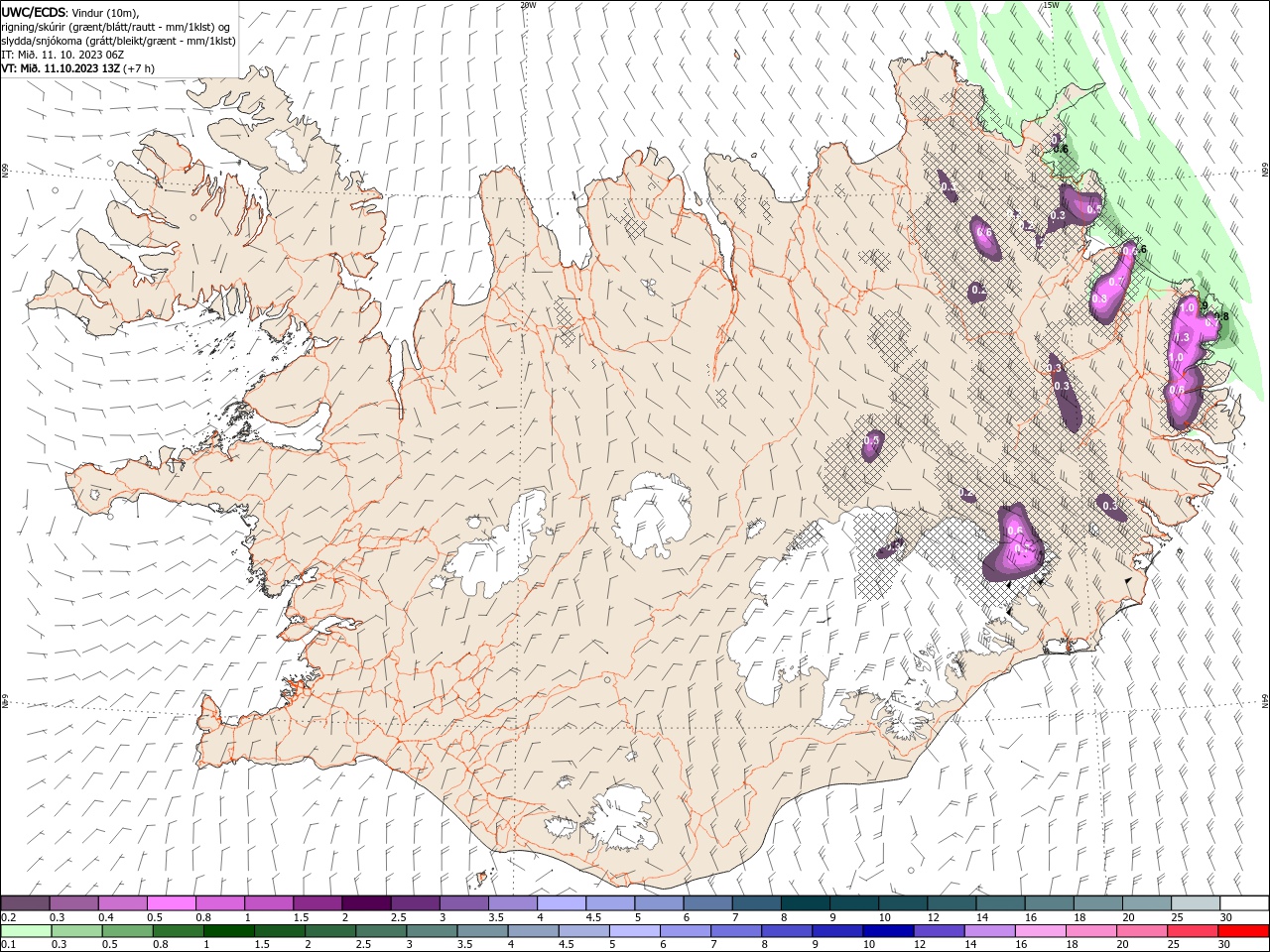
Task: Click the 0.1 value label under lower legend
Action: (x=9, y=945)
